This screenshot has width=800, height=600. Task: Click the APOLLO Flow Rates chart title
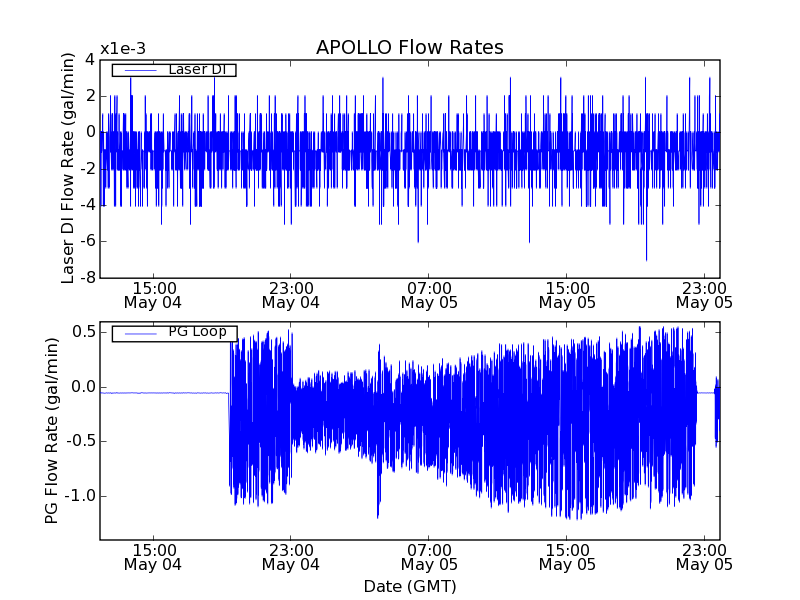409,48
